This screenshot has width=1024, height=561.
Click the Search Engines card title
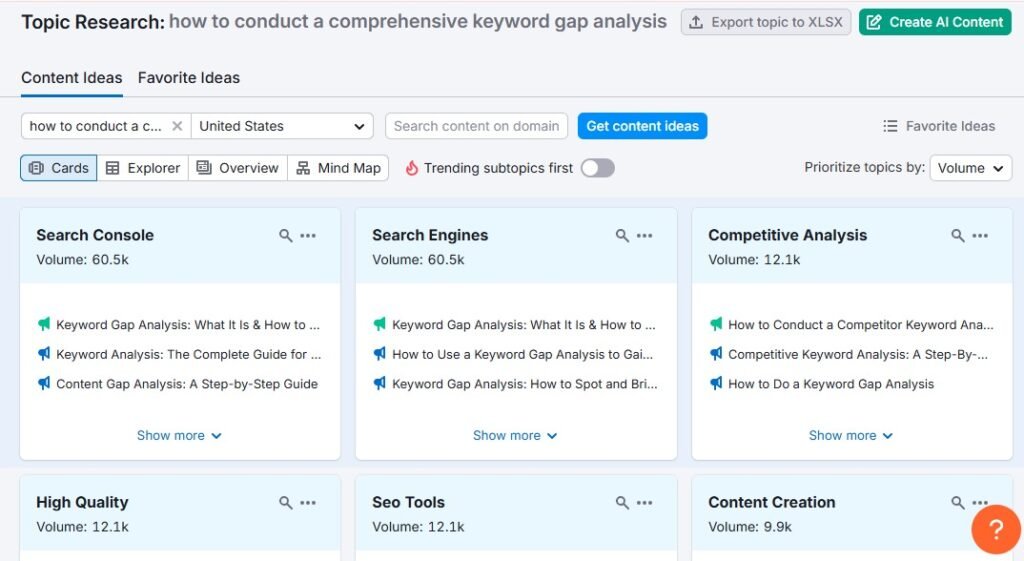[430, 235]
